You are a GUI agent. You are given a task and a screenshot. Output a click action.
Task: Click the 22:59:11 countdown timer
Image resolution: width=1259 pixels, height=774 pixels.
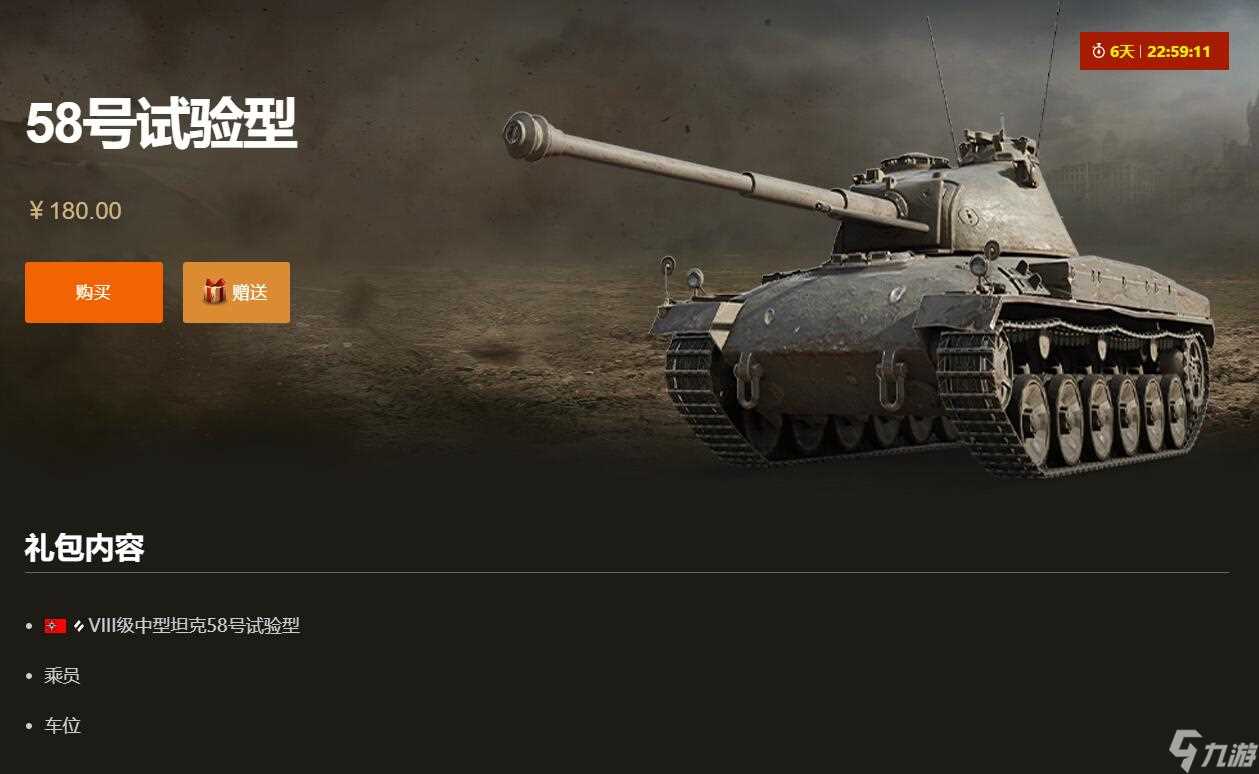(1179, 51)
